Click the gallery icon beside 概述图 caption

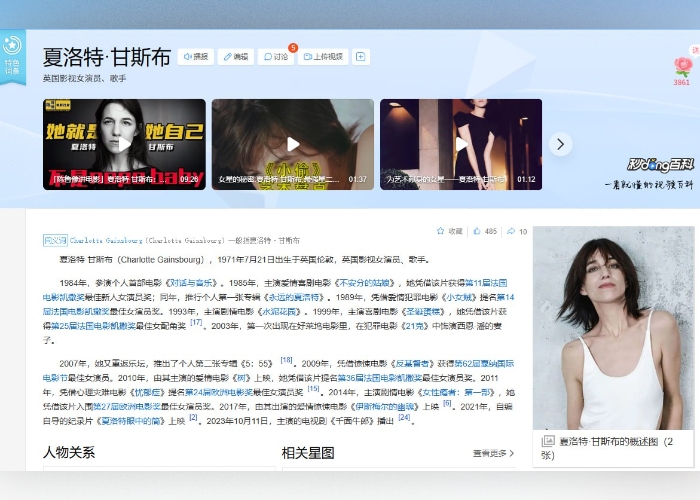pyautogui.click(x=548, y=442)
